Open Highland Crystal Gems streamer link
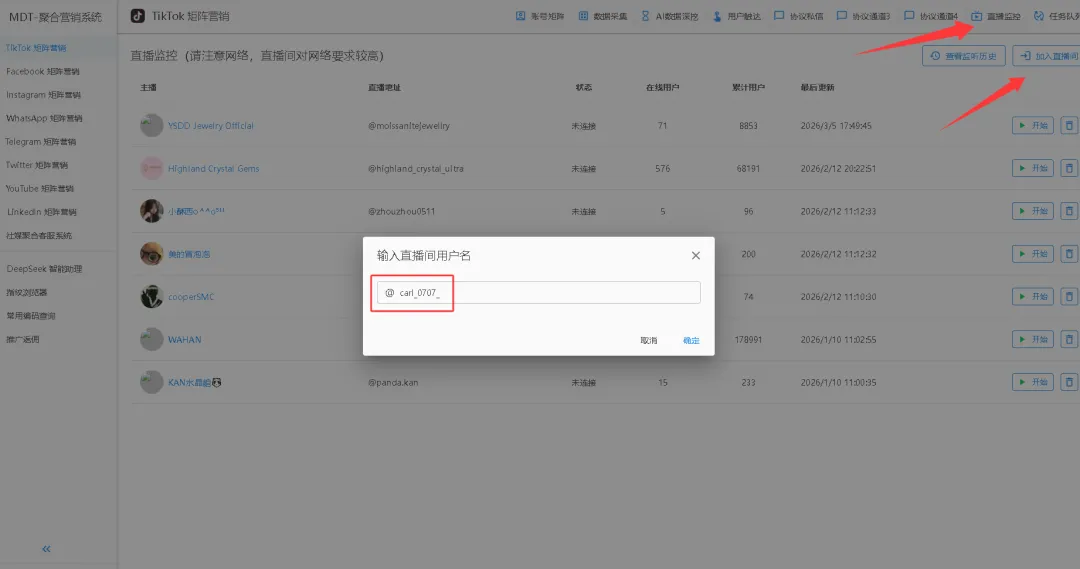The width and height of the screenshot is (1080, 569). pos(214,169)
